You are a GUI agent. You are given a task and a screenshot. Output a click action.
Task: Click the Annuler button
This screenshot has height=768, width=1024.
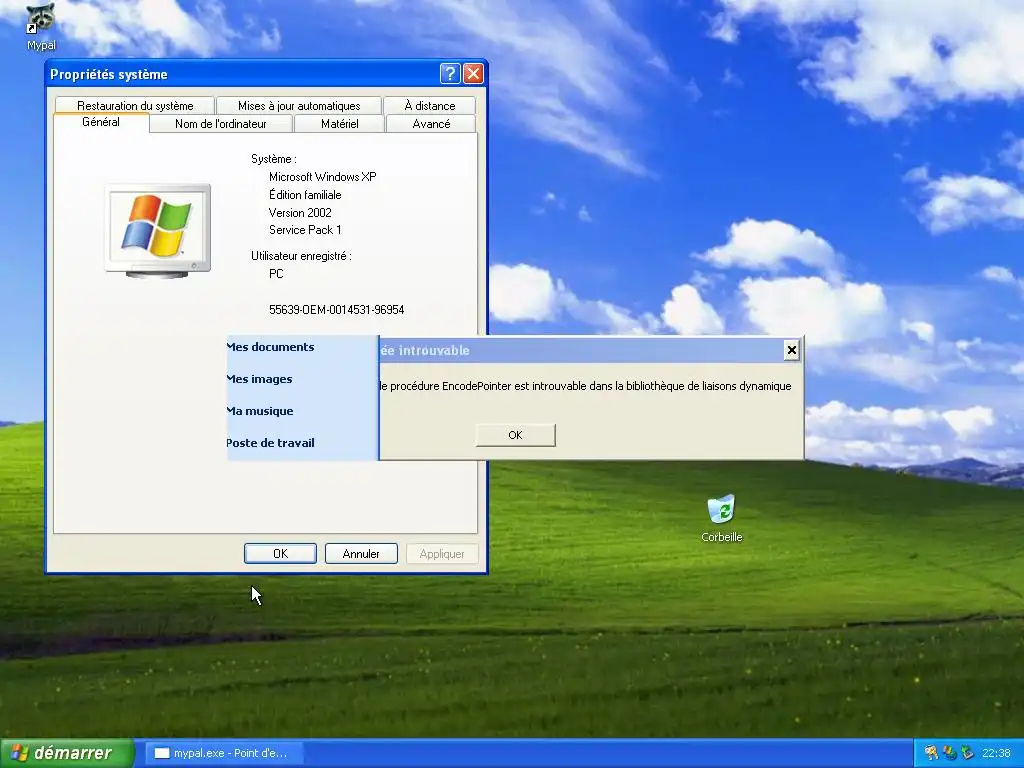[361, 554]
